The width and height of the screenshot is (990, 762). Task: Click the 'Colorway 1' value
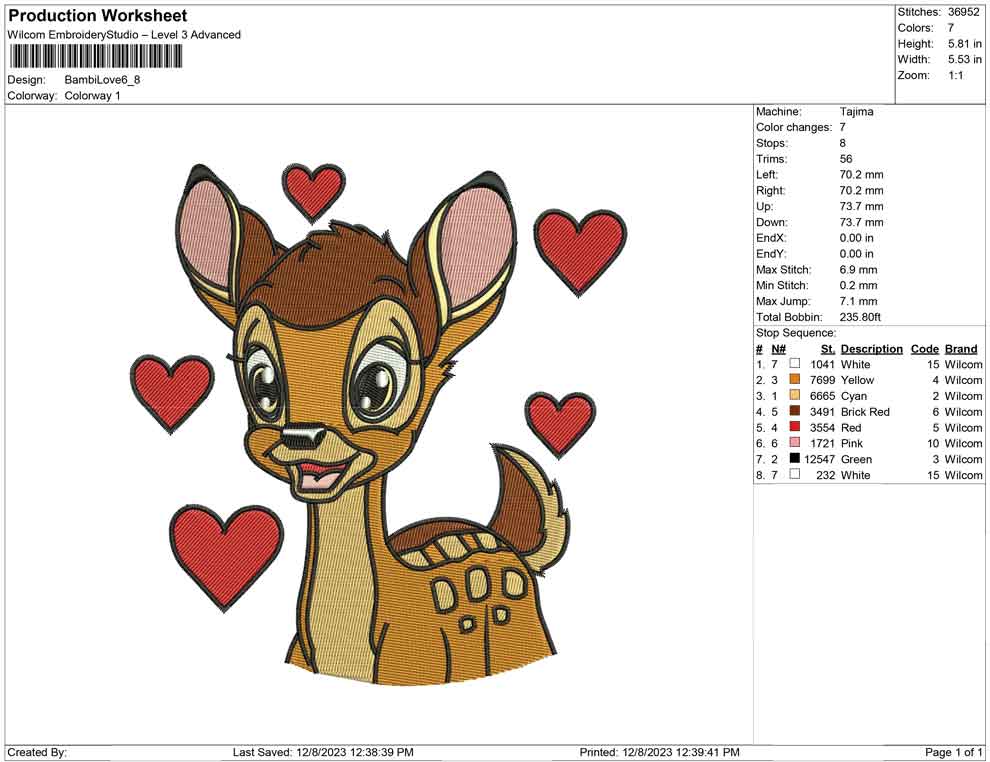(x=92, y=96)
